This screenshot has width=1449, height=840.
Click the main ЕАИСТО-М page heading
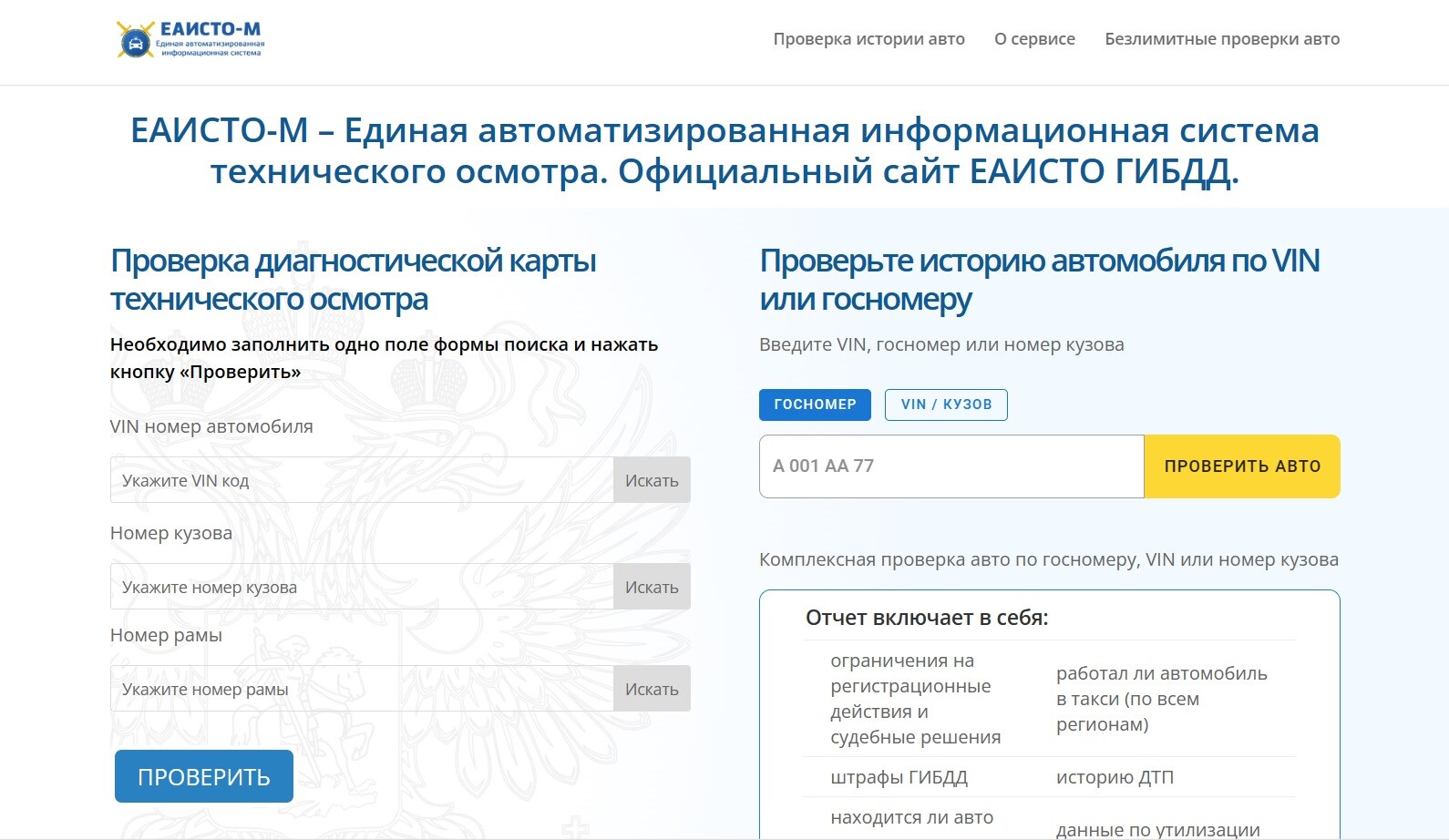click(x=724, y=150)
